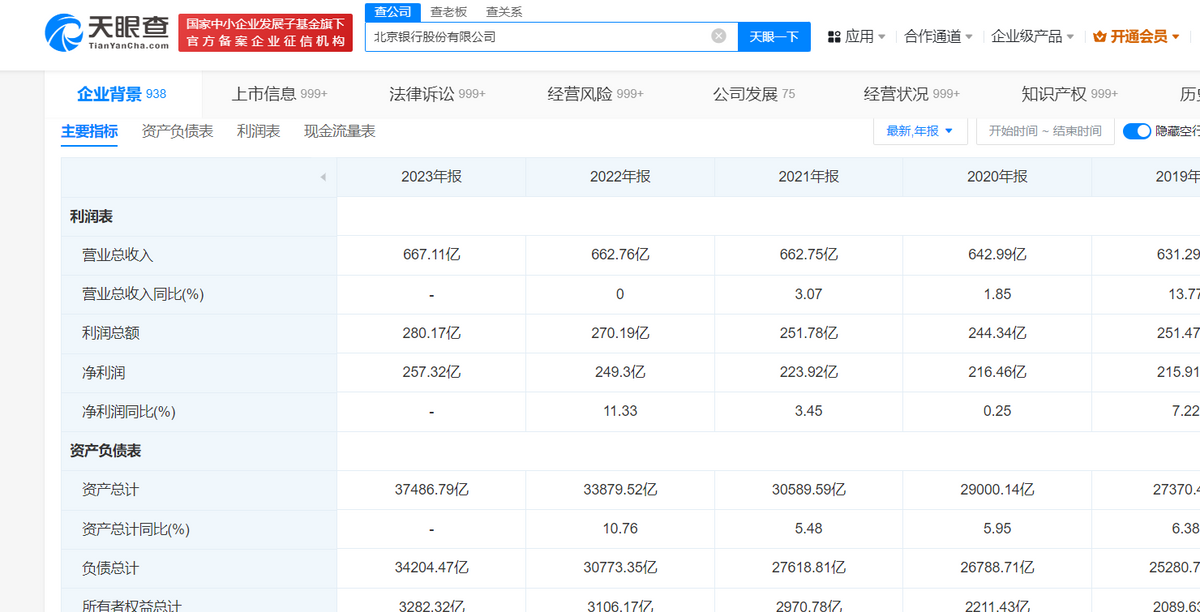Screen dimensions: 1200x612
Task: Click the 利润表 section heading in table
Action: (91, 216)
